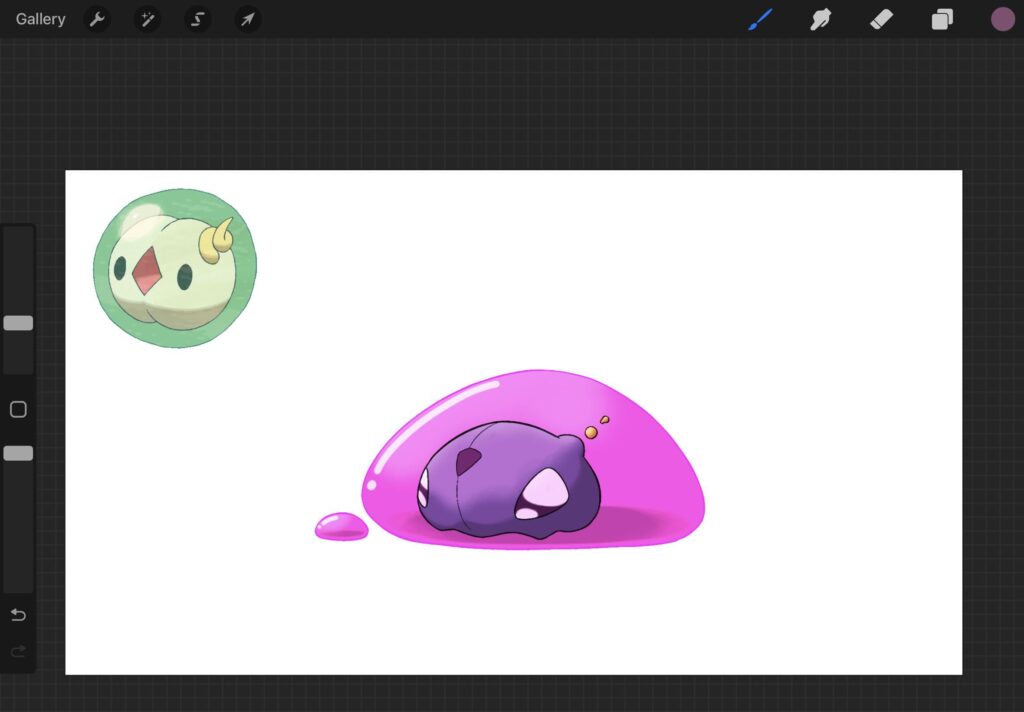
Task: Activate the Transform arrow tool
Action: click(x=248, y=20)
